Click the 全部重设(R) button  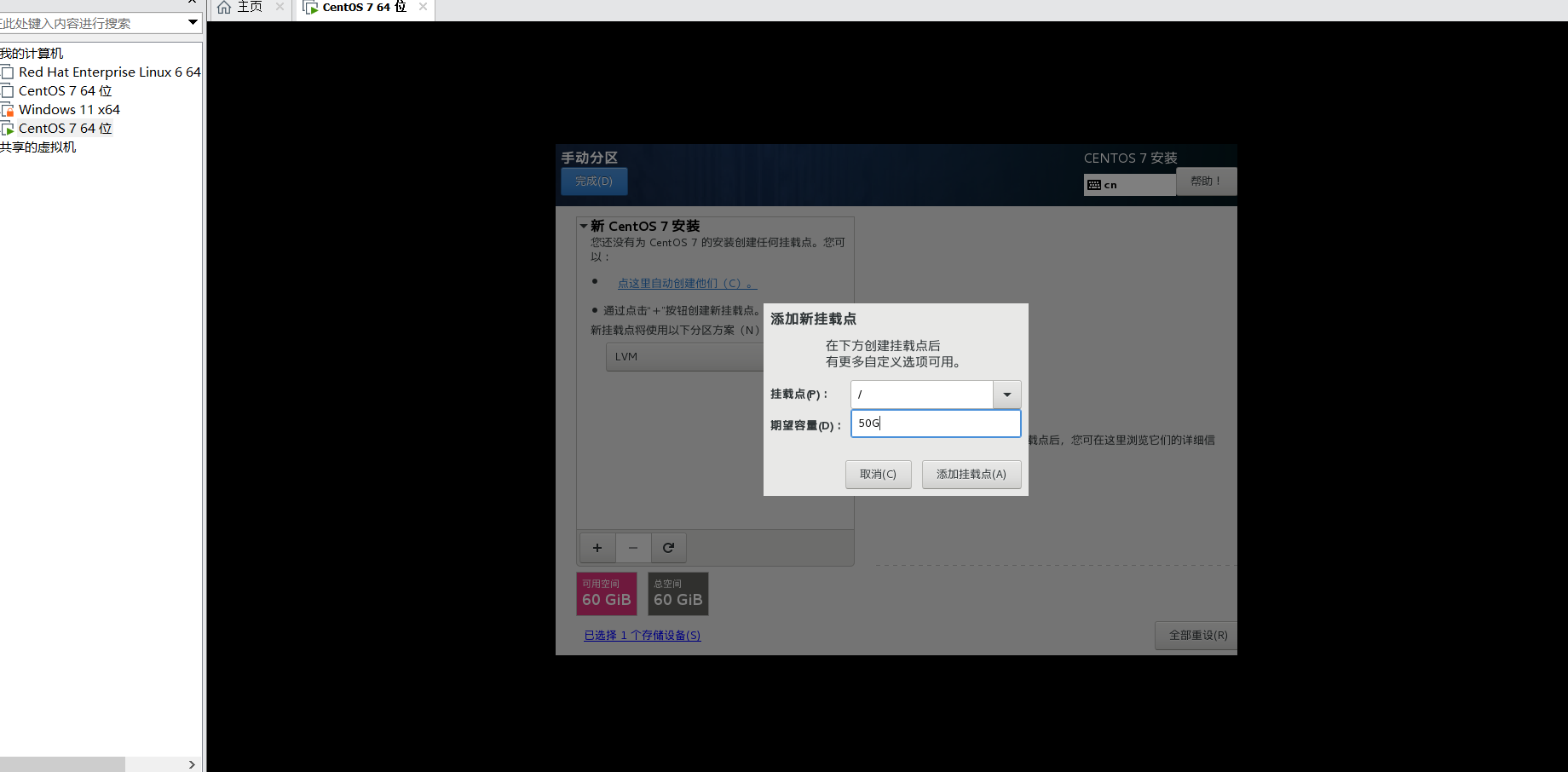(x=1196, y=636)
